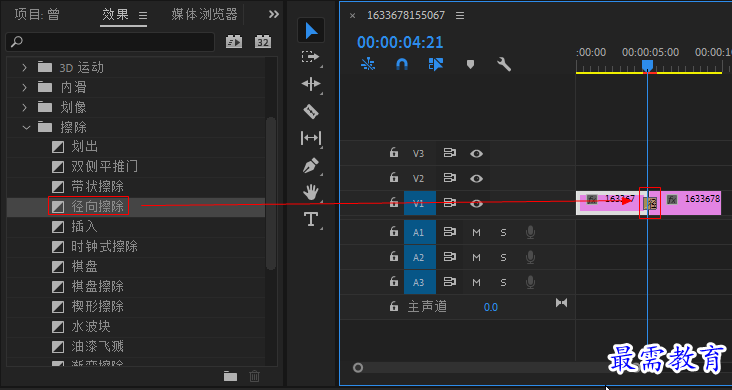
Task: Hide V3 track output eye
Action: coord(476,153)
